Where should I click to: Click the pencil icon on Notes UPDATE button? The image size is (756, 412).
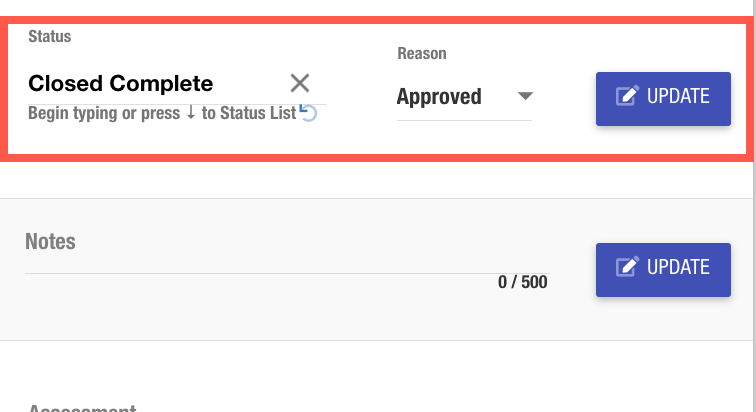(627, 267)
